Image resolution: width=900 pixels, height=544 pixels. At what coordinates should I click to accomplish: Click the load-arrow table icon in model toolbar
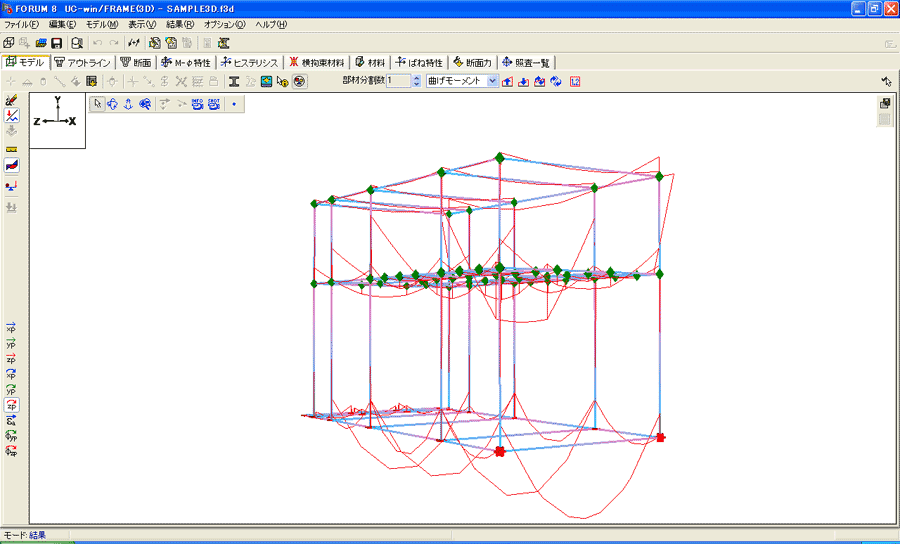point(91,81)
